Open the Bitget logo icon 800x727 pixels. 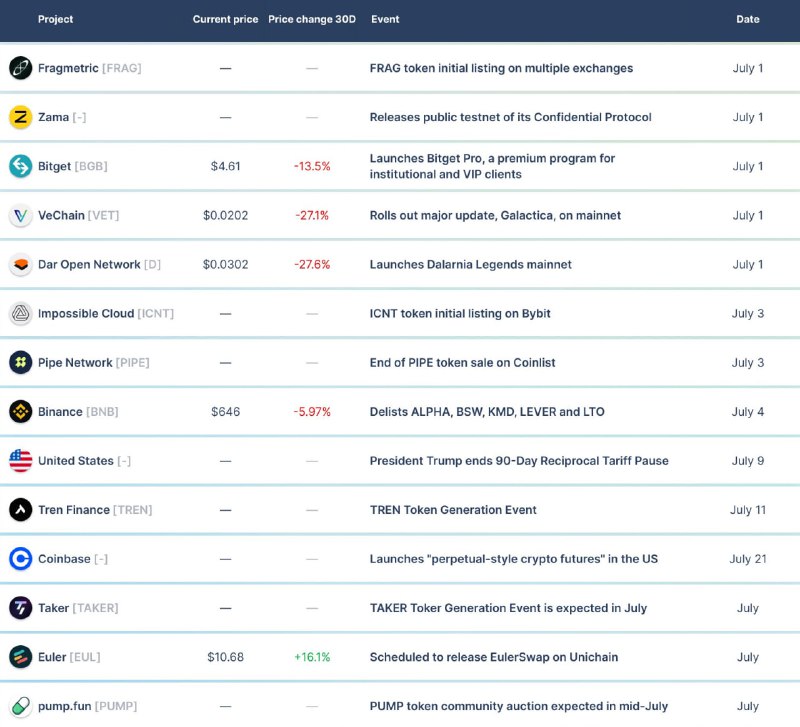tap(20, 166)
